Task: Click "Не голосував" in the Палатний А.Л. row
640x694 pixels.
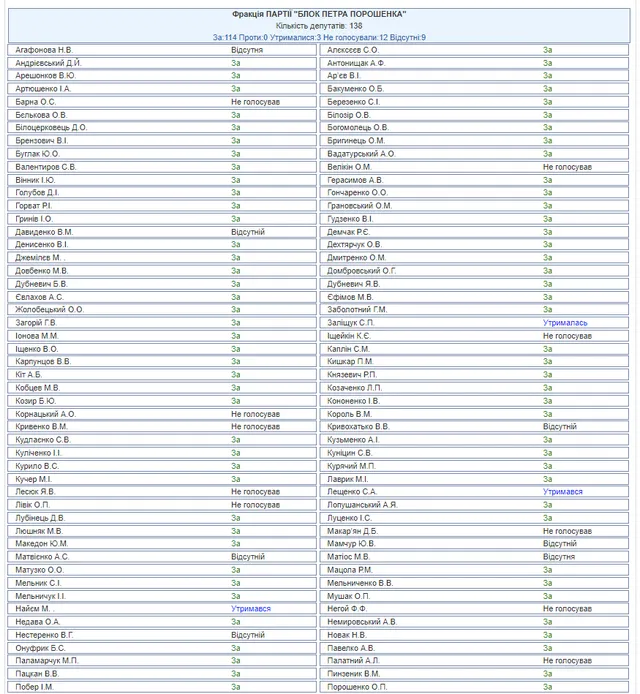Action: coord(567,661)
